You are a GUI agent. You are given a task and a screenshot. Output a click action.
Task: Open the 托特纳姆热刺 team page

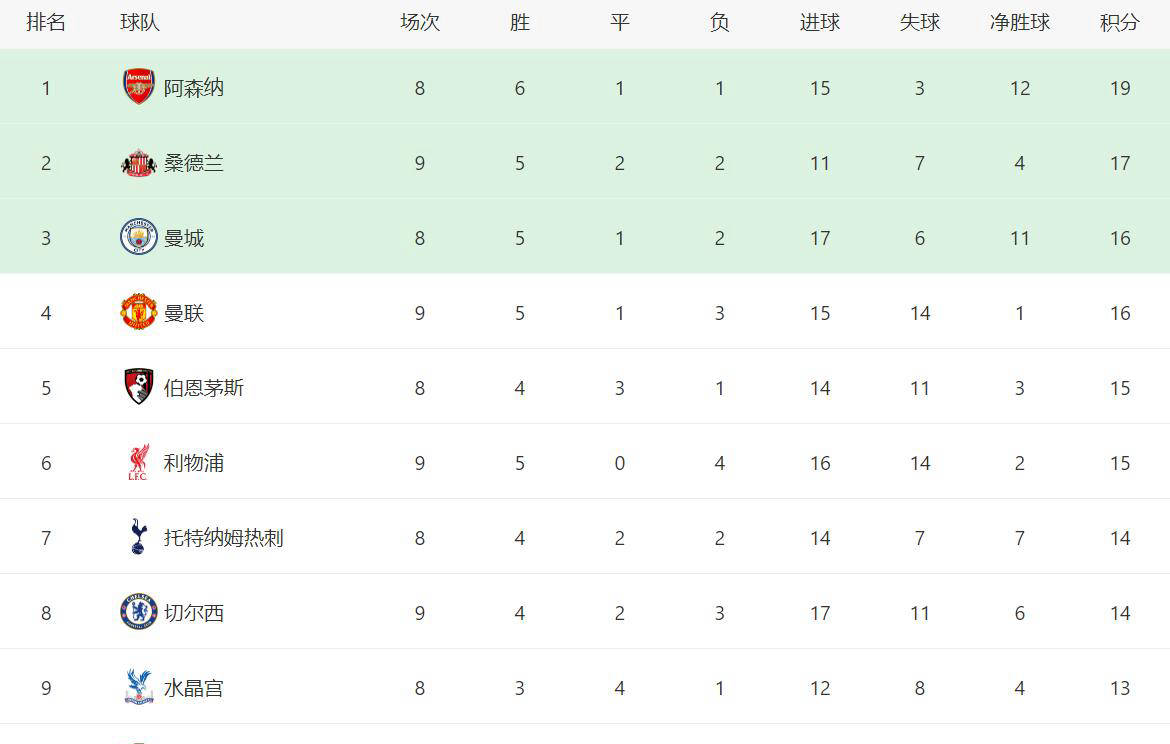[224, 538]
